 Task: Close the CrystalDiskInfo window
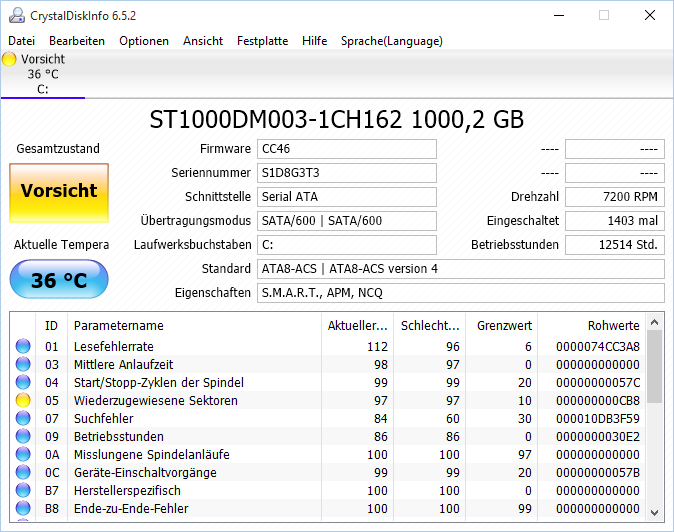tap(650, 15)
